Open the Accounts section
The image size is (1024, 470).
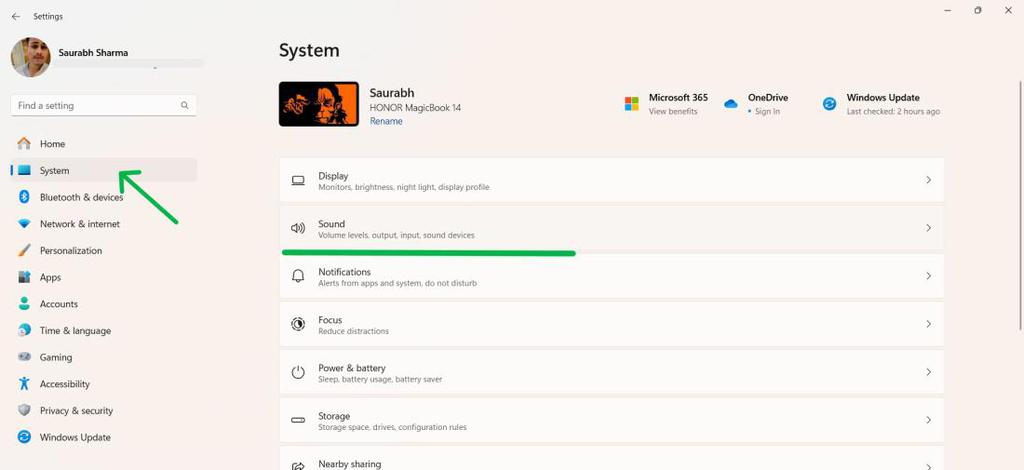pos(58,304)
